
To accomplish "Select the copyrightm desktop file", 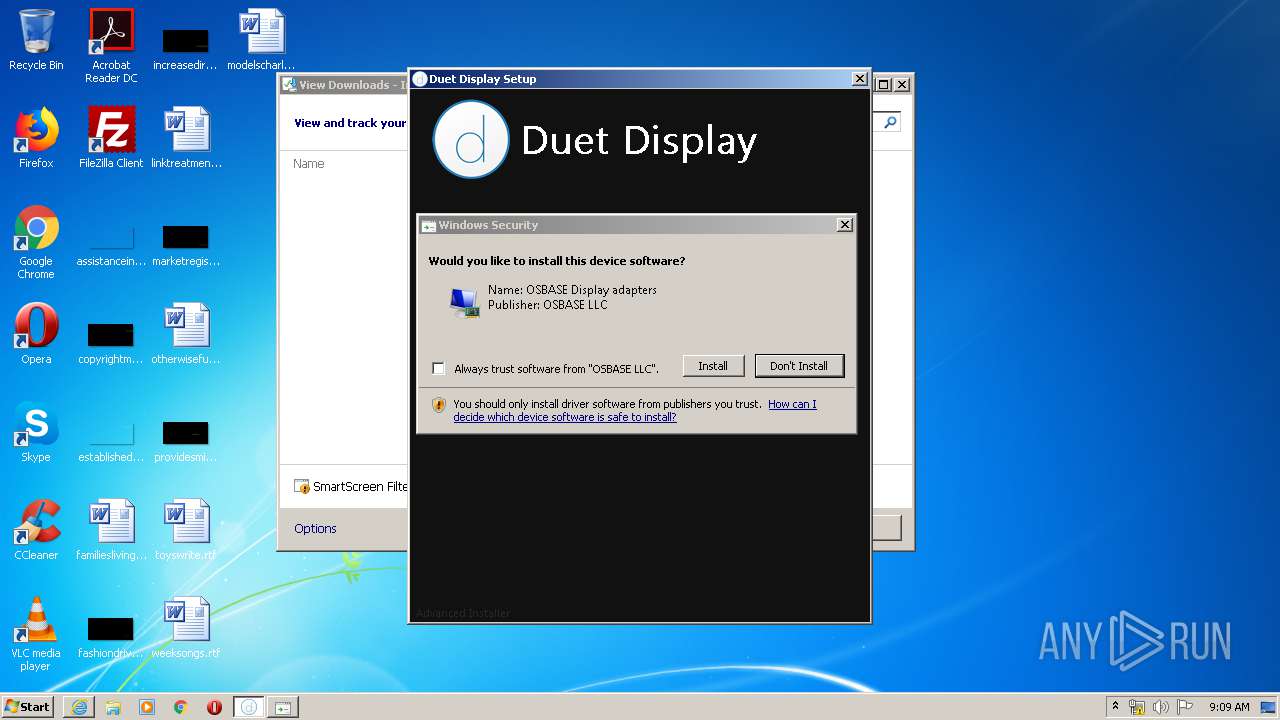I will point(111,340).
